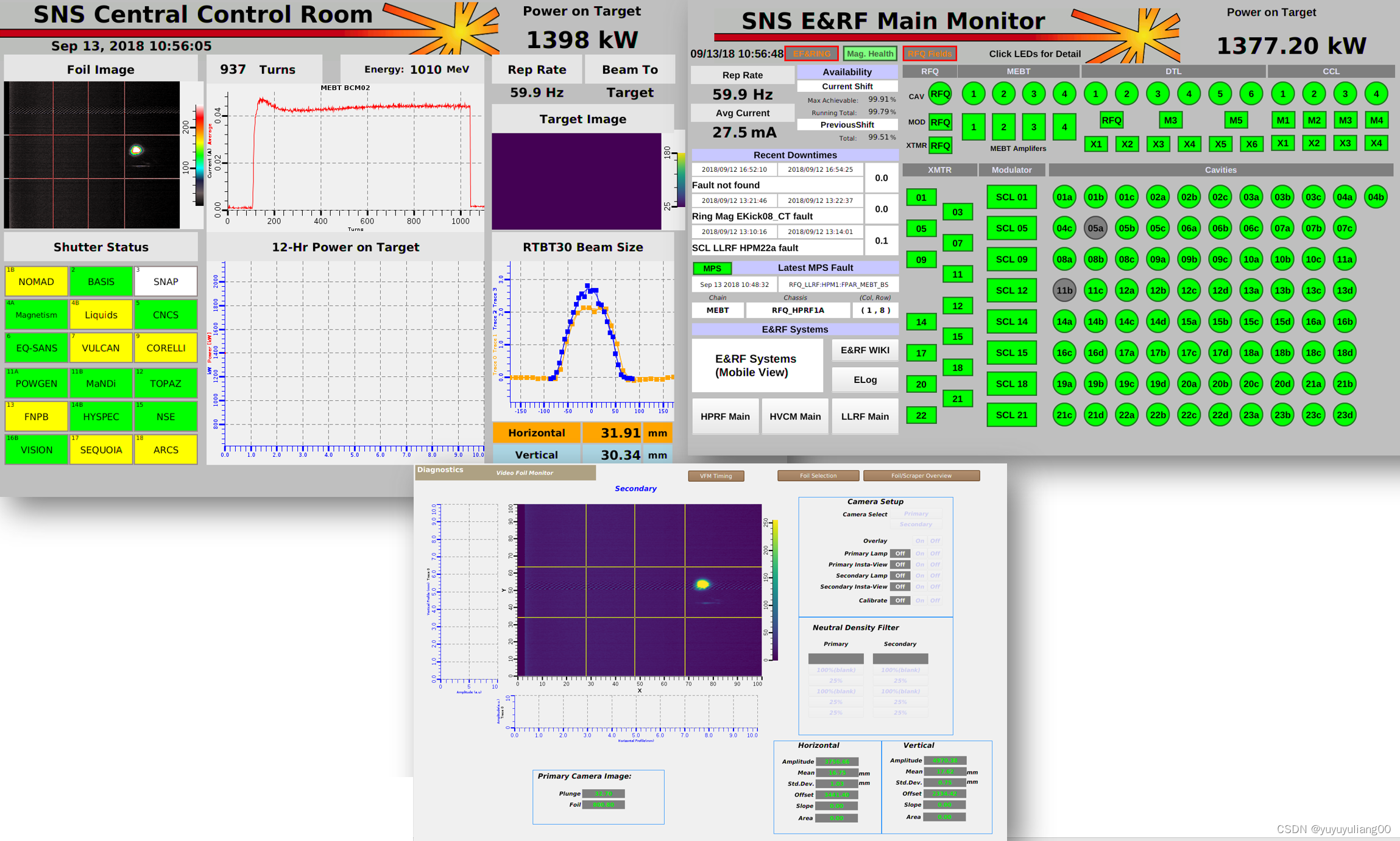
Task: Click the 11b cavity status LED
Action: pos(1064,290)
